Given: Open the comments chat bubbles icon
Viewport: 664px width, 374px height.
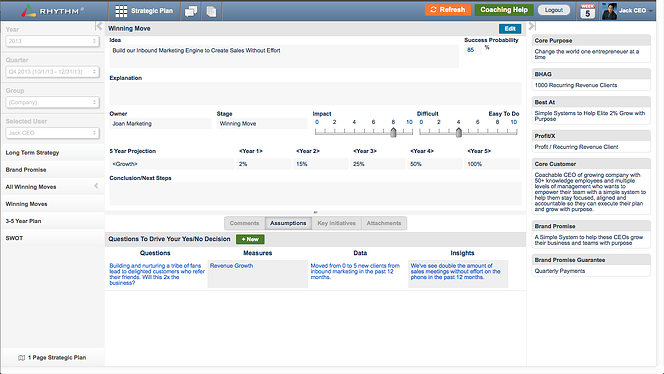Looking at the screenshot, I should click(x=191, y=11).
